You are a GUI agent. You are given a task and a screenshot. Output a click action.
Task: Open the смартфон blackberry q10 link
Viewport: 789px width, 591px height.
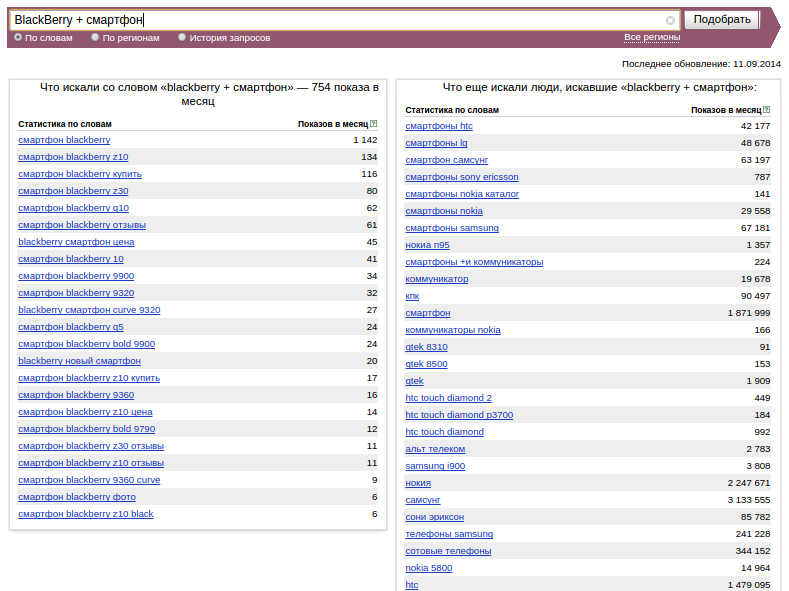pos(73,208)
